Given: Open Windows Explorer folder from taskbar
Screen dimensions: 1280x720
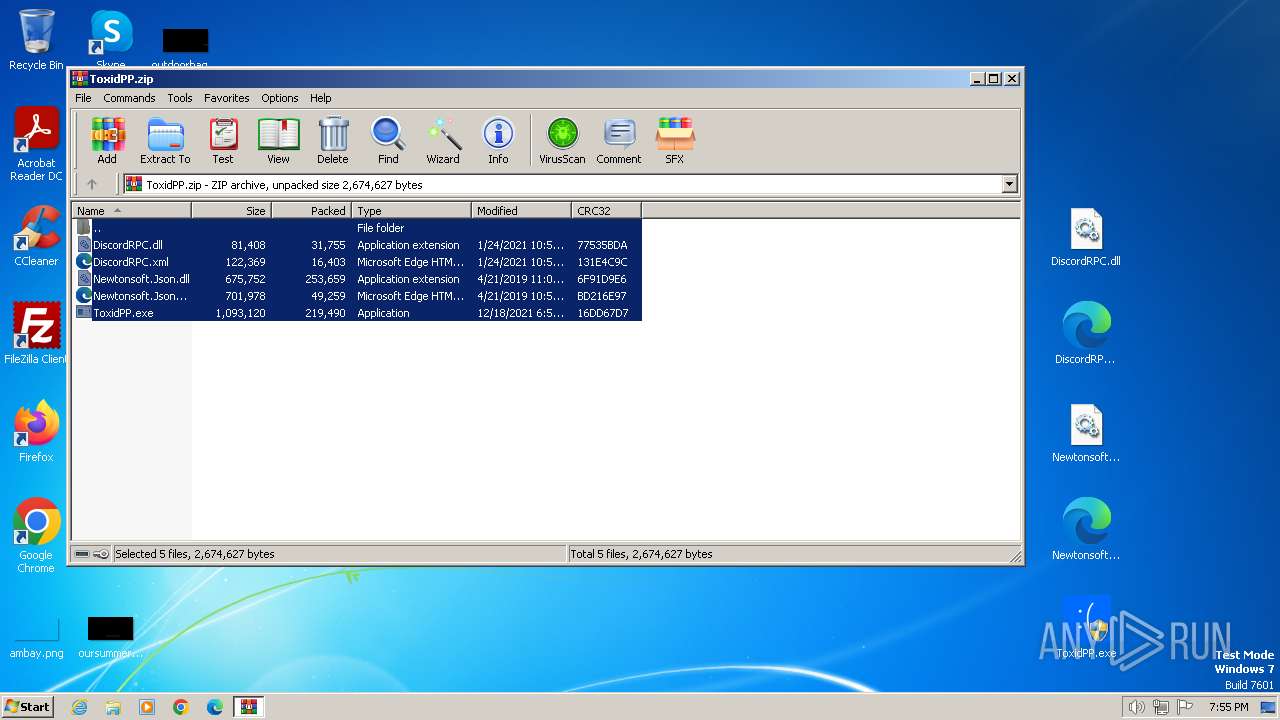Looking at the screenshot, I should coord(113,707).
